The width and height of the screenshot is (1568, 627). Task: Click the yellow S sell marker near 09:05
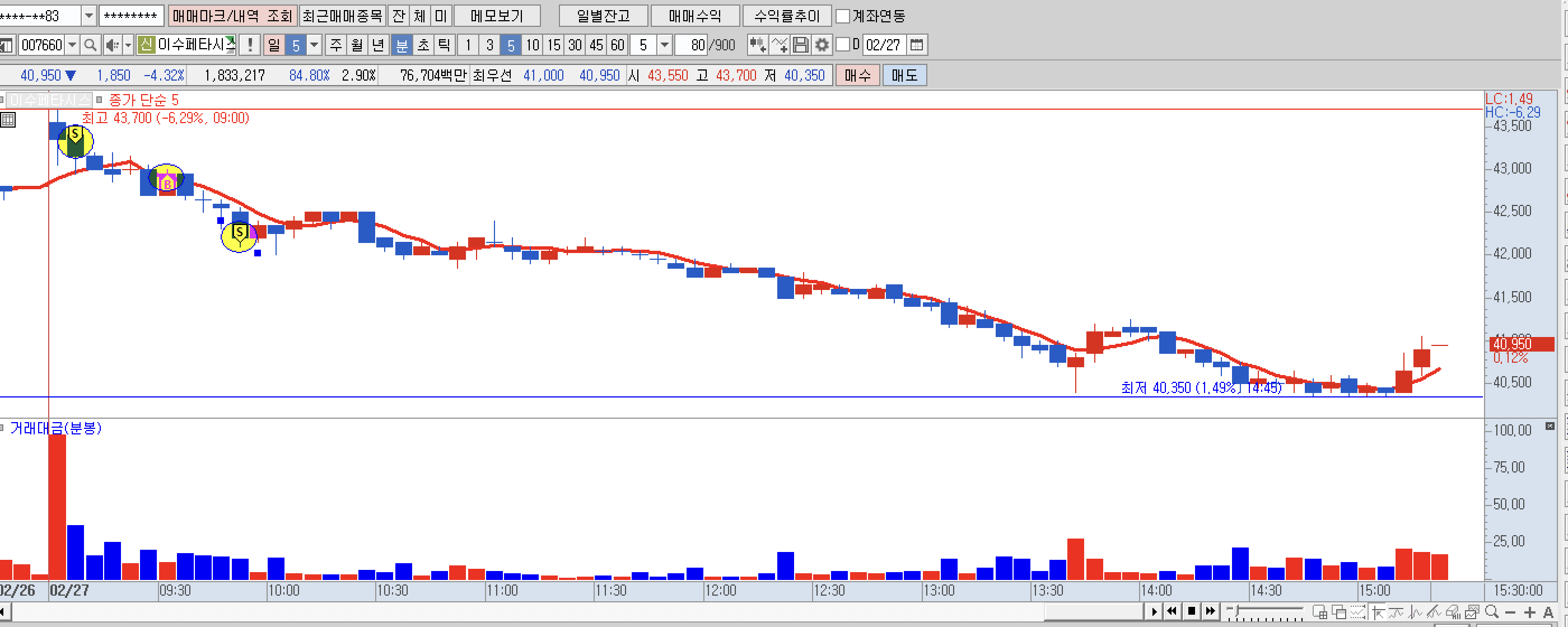(76, 141)
